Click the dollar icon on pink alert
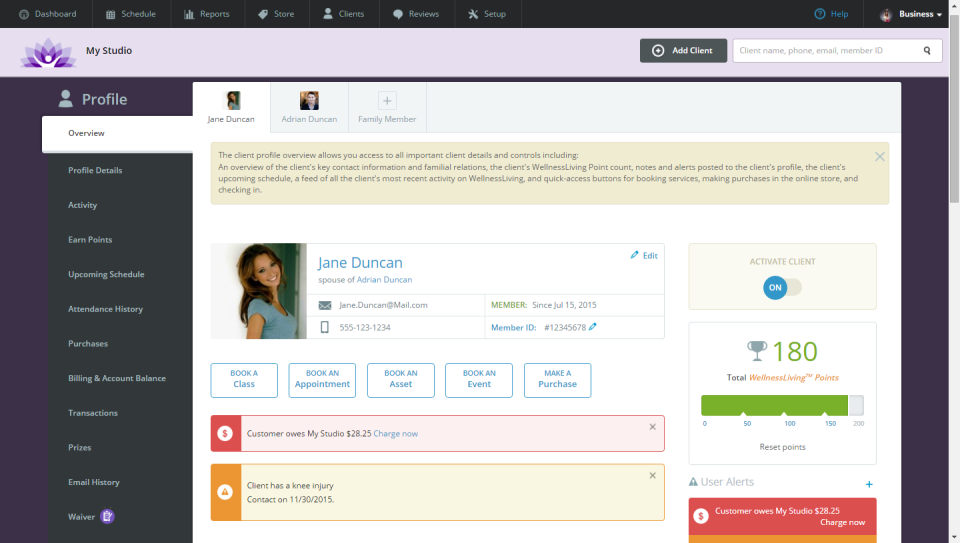The image size is (960, 543). [x=225, y=433]
